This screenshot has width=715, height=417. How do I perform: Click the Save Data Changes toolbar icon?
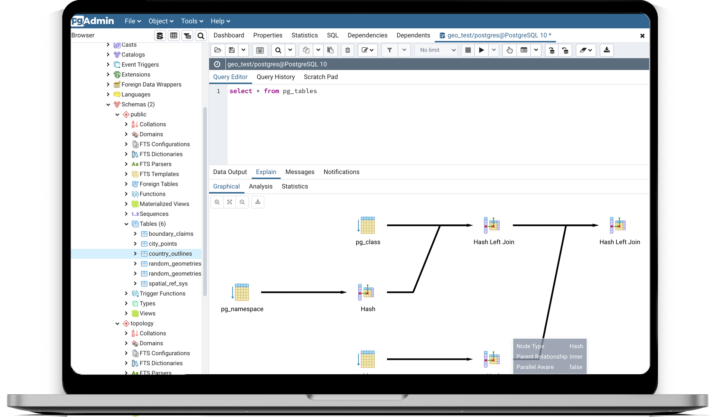(260, 50)
